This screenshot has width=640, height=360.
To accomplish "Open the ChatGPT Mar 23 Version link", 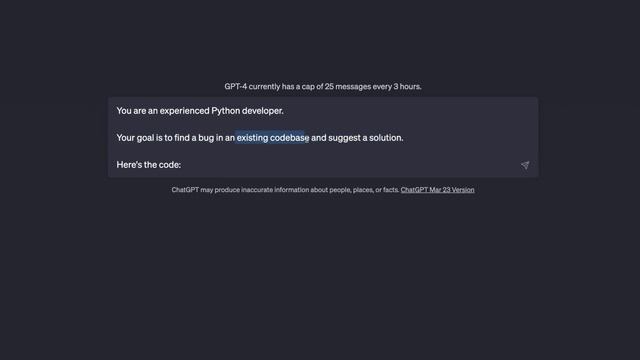I will pos(437,190).
